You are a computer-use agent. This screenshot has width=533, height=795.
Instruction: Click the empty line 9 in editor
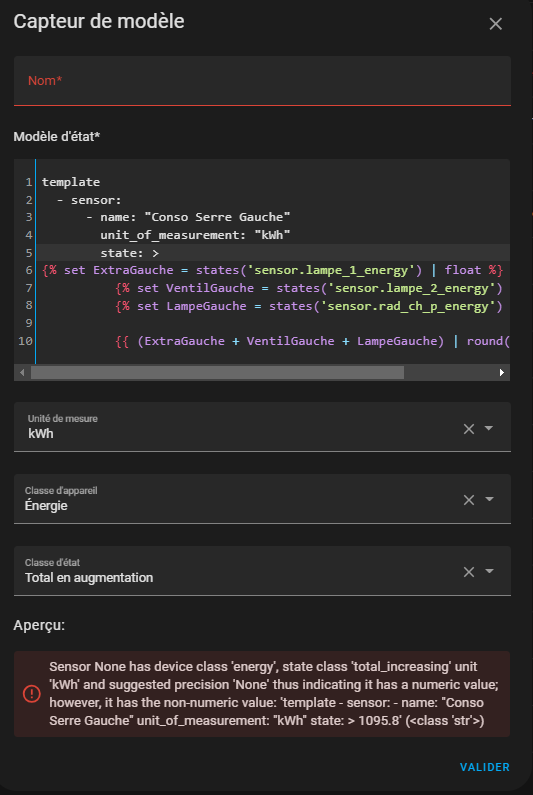point(273,323)
